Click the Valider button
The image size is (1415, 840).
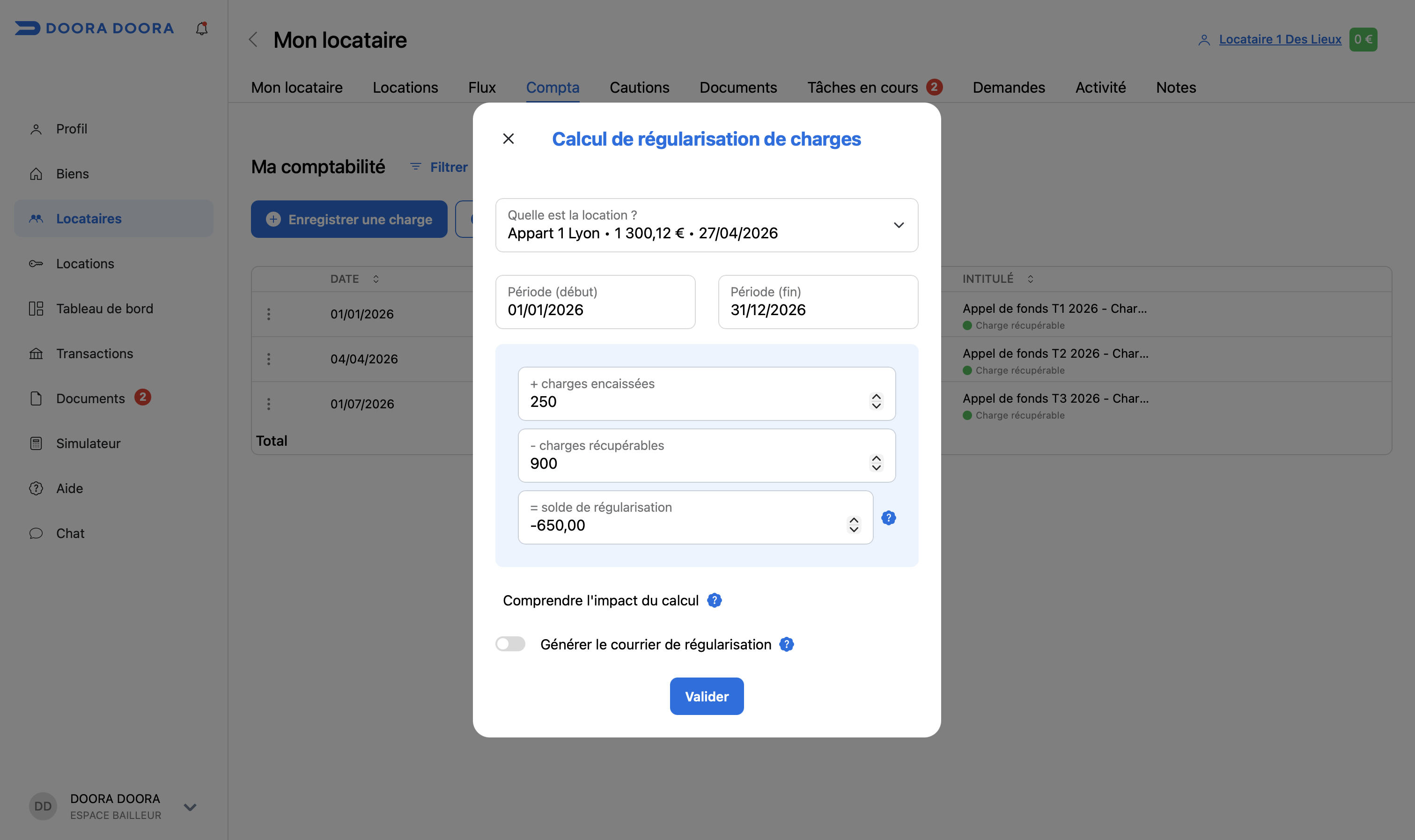707,696
